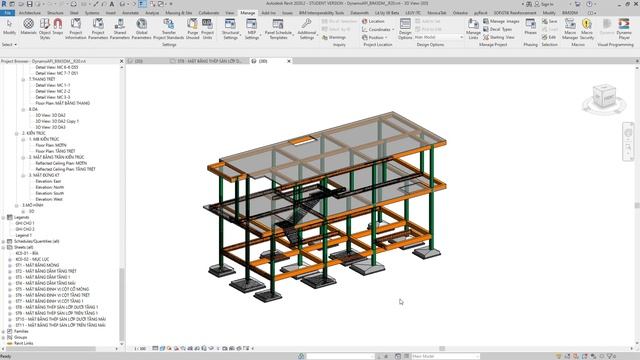Click the Save icon in quick access toolbar
Viewport: 640px width, 360px height.
pyautogui.click(x=30, y=4)
